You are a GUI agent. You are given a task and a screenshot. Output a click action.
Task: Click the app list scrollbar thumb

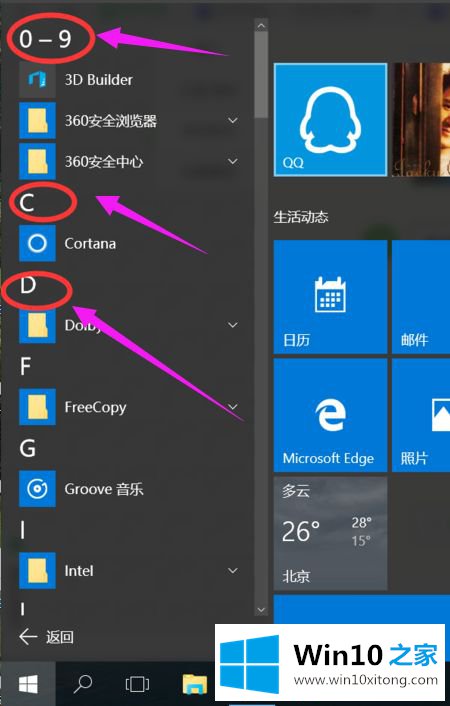tap(261, 74)
